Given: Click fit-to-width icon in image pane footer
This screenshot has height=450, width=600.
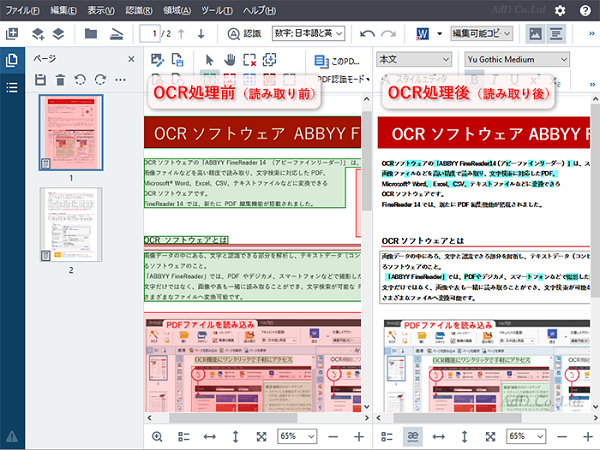Looking at the screenshot, I should pos(210,437).
